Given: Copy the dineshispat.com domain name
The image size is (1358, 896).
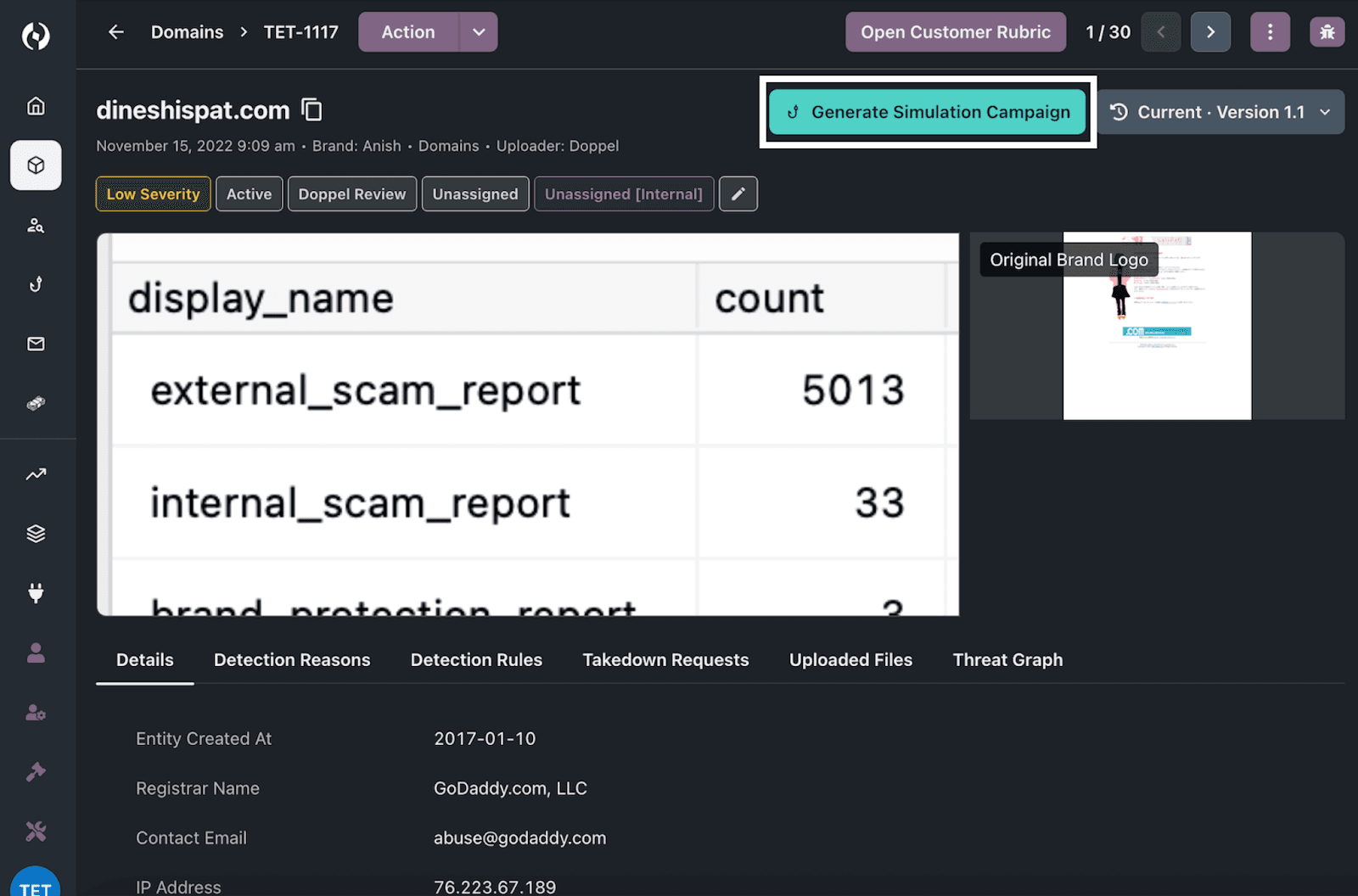Looking at the screenshot, I should pos(312,109).
